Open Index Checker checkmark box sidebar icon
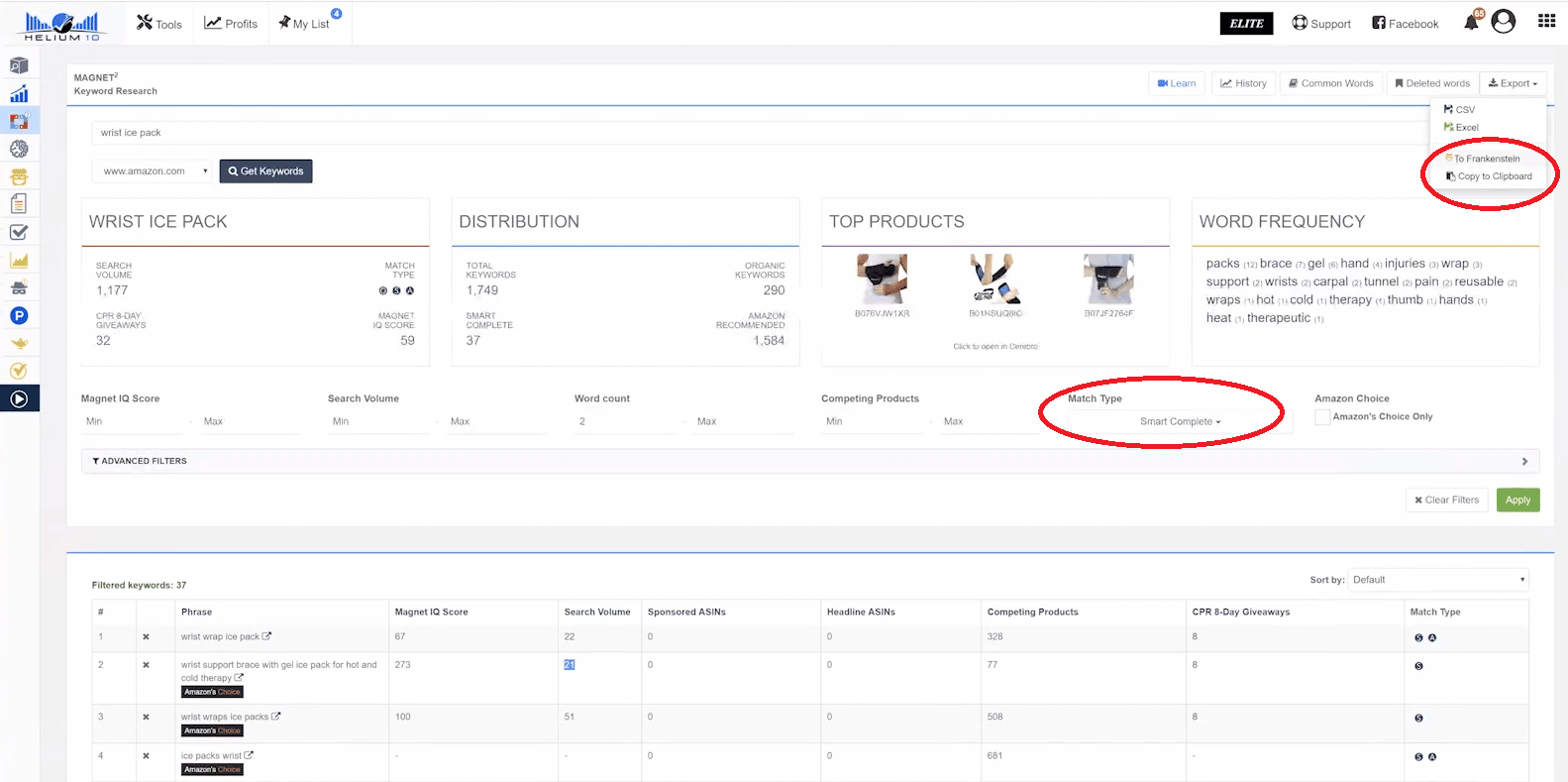The height and width of the screenshot is (782, 1568). (19, 232)
